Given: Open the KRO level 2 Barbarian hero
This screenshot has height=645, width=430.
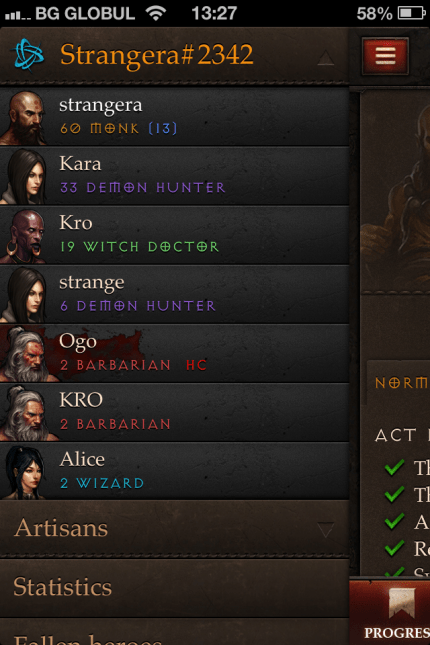Looking at the screenshot, I should (x=174, y=413).
